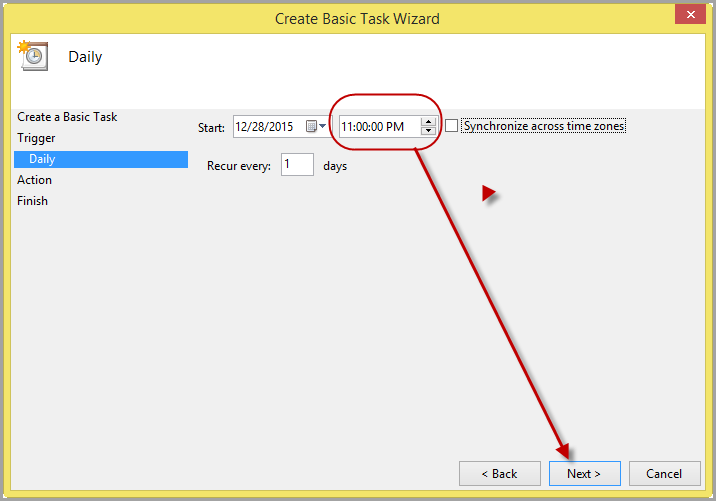716x501 pixels.
Task: Click the Recur every days input box
Action: pos(297,164)
